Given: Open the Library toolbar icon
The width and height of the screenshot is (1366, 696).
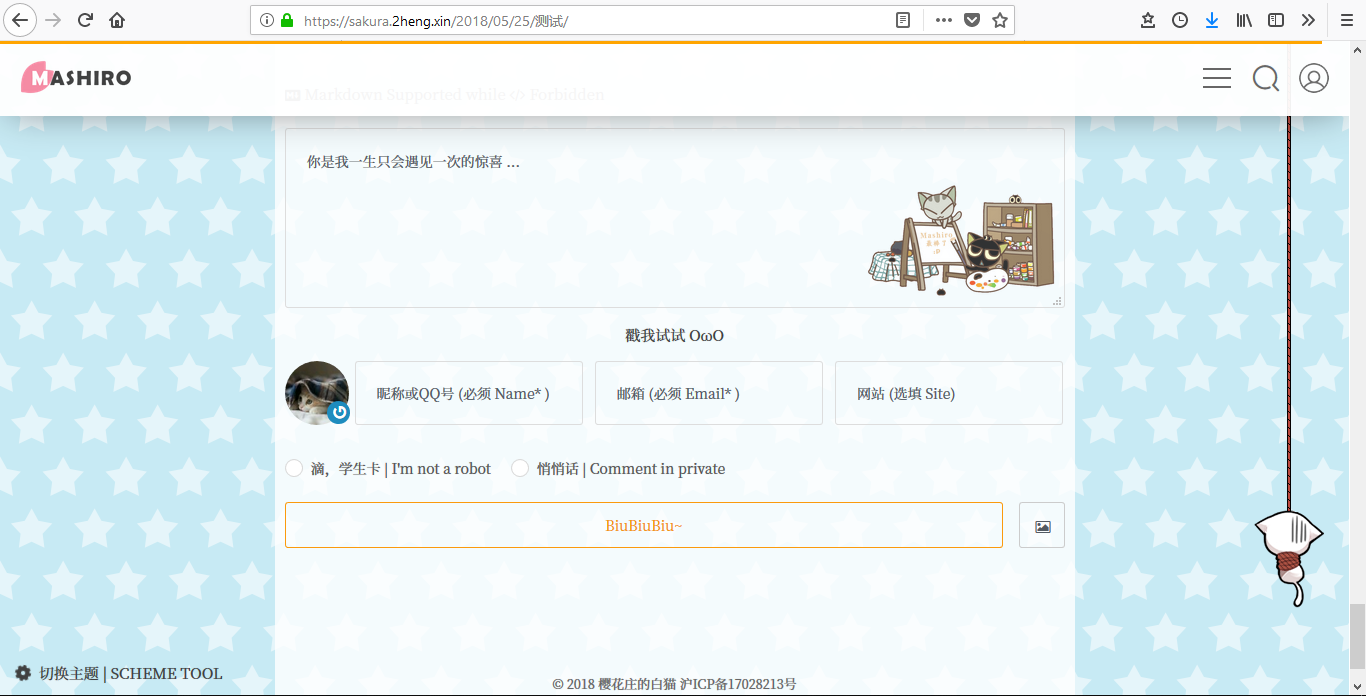Looking at the screenshot, I should tap(1244, 20).
